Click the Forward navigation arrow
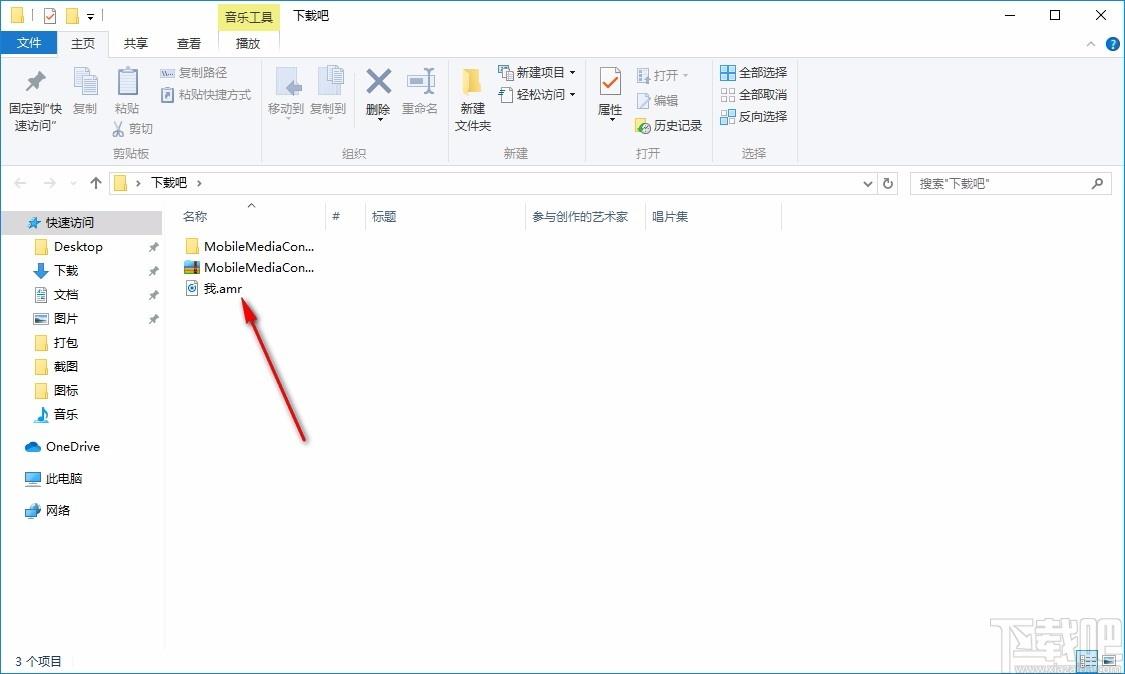Screen dimensions: 1125x674 pos(50,183)
